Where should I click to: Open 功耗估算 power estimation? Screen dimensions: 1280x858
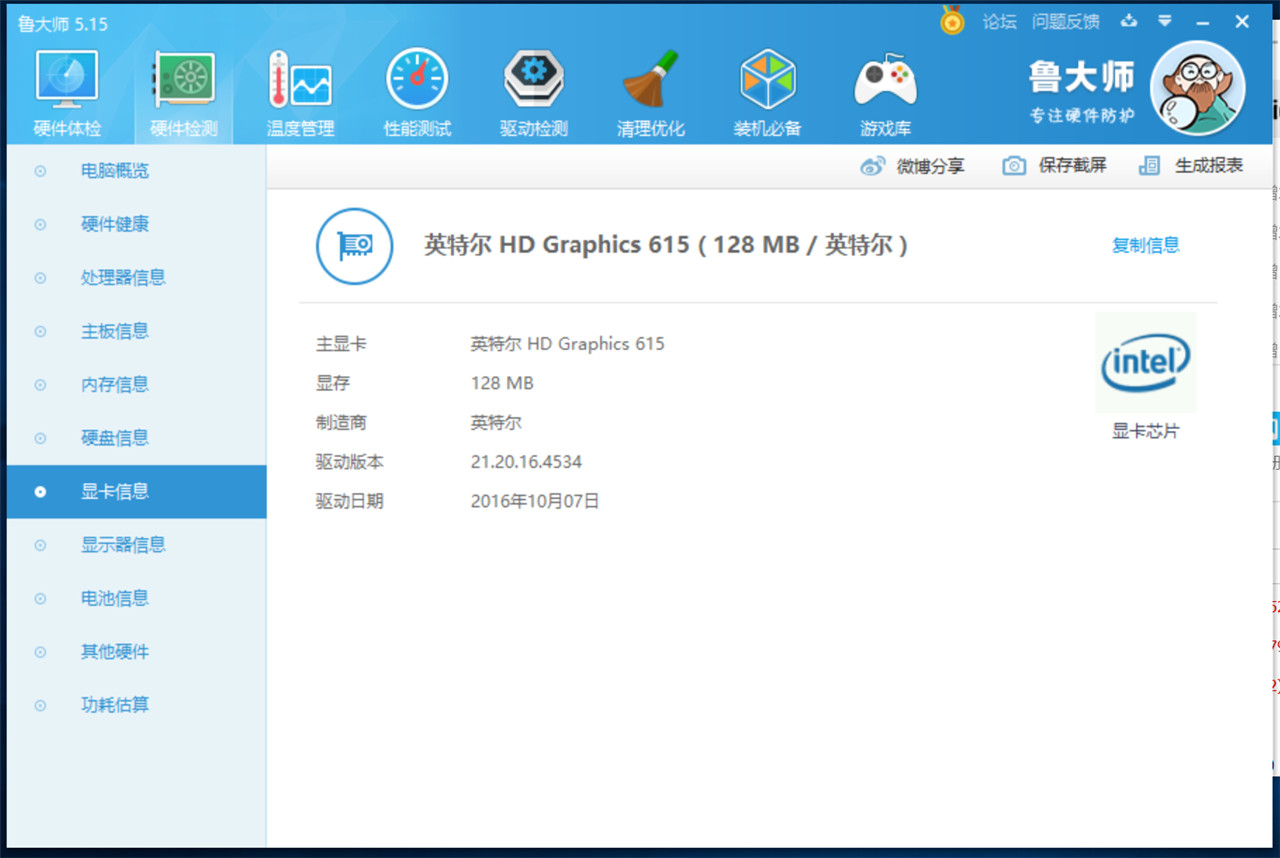pyautogui.click(x=137, y=705)
